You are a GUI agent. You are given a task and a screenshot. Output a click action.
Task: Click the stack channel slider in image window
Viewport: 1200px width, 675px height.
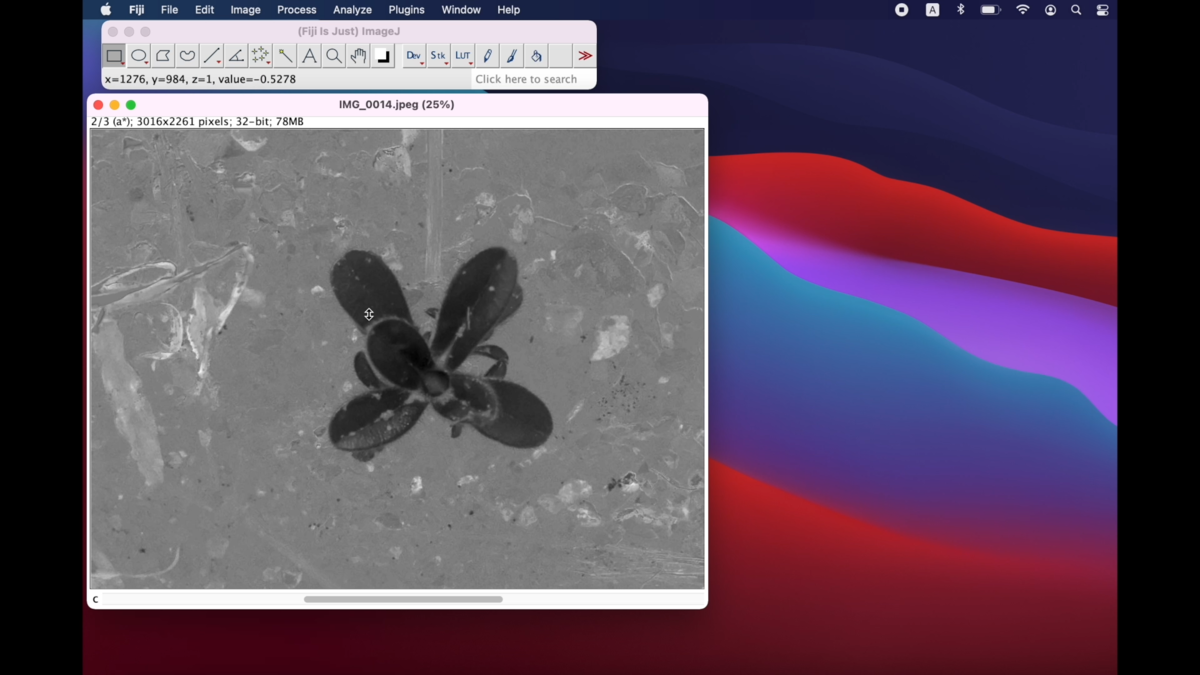point(403,600)
